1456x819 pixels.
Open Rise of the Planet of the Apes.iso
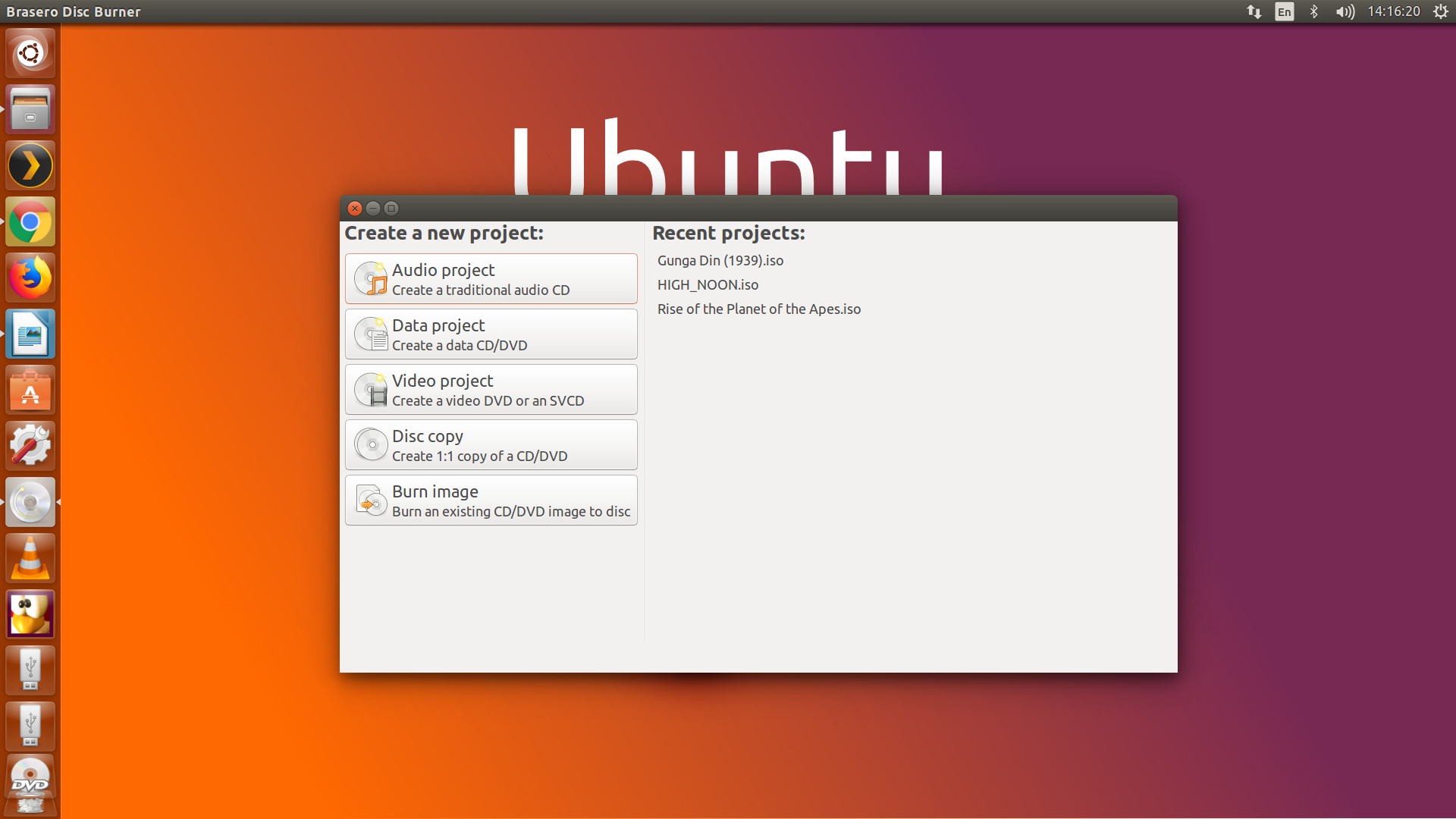(x=759, y=309)
